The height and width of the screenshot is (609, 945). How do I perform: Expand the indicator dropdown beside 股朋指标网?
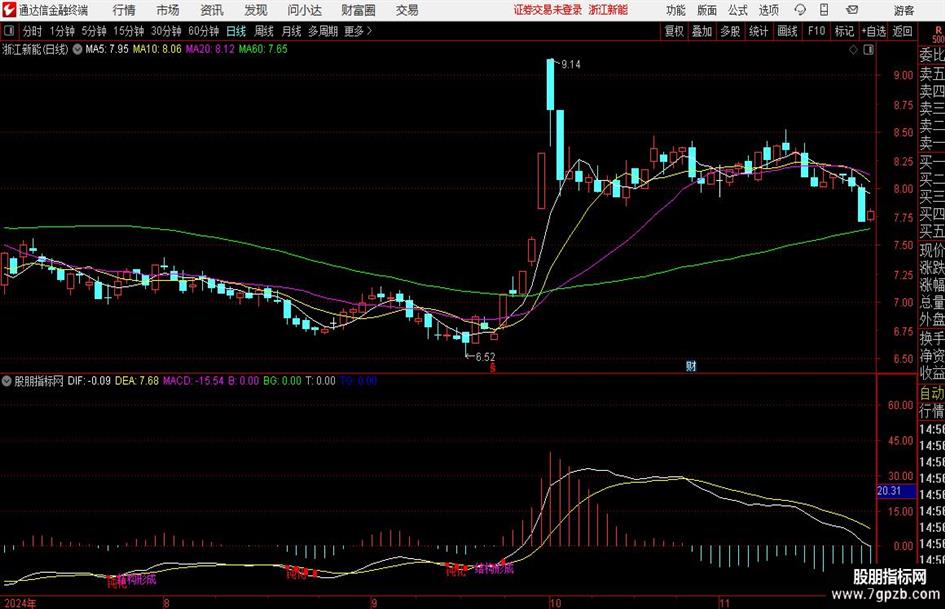[x=7, y=381]
